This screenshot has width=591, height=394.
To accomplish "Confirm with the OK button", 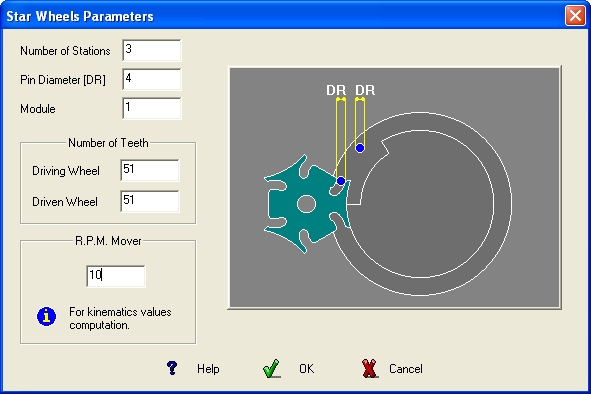I will 306,369.
